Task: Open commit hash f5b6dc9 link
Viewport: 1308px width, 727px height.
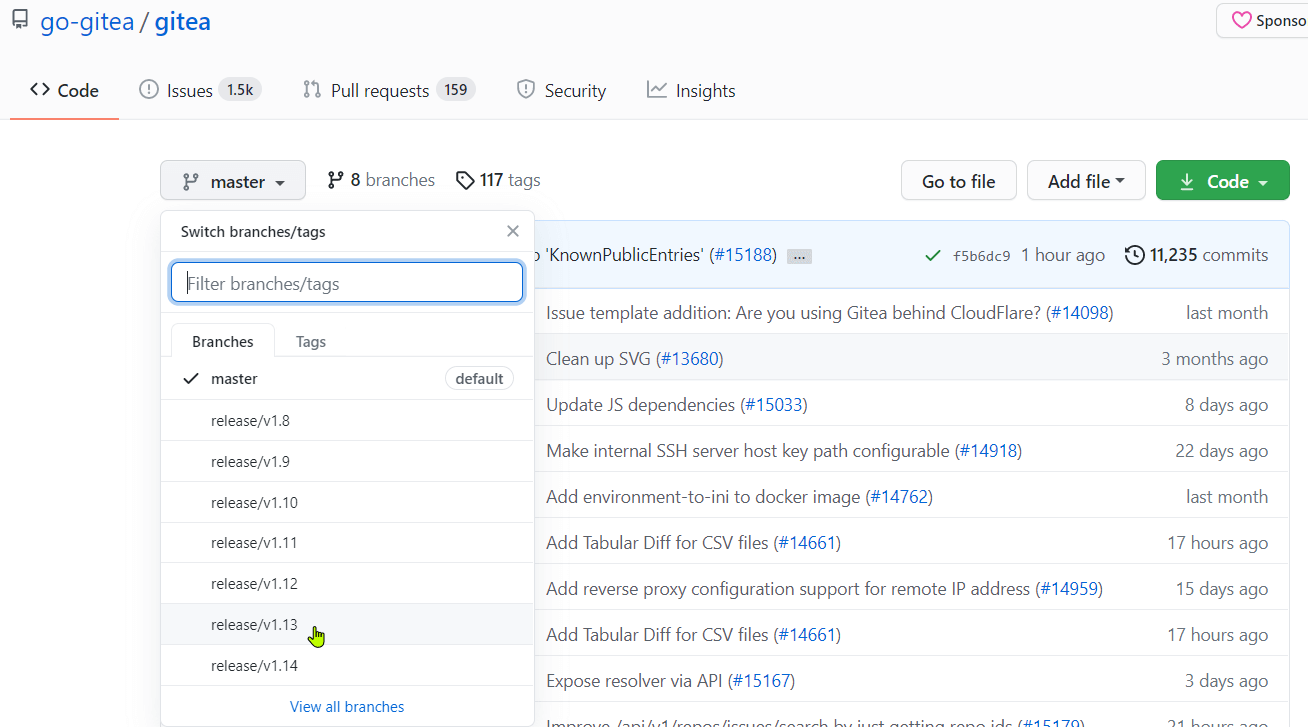Action: click(981, 256)
